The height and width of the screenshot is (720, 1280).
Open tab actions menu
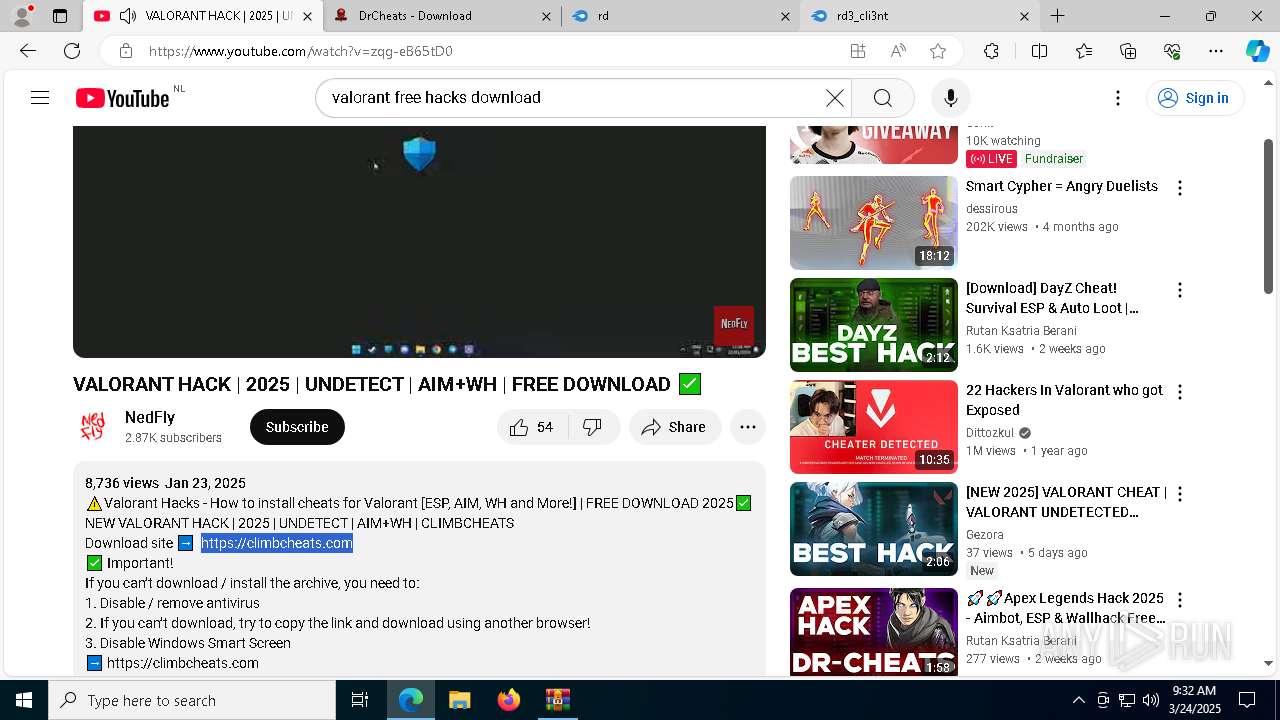coord(60,16)
